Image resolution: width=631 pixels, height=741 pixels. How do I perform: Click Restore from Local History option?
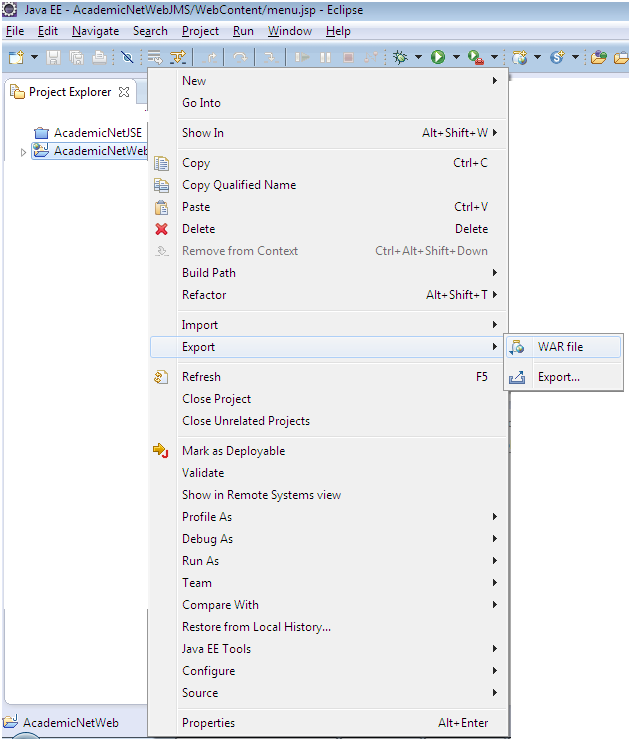tap(256, 627)
